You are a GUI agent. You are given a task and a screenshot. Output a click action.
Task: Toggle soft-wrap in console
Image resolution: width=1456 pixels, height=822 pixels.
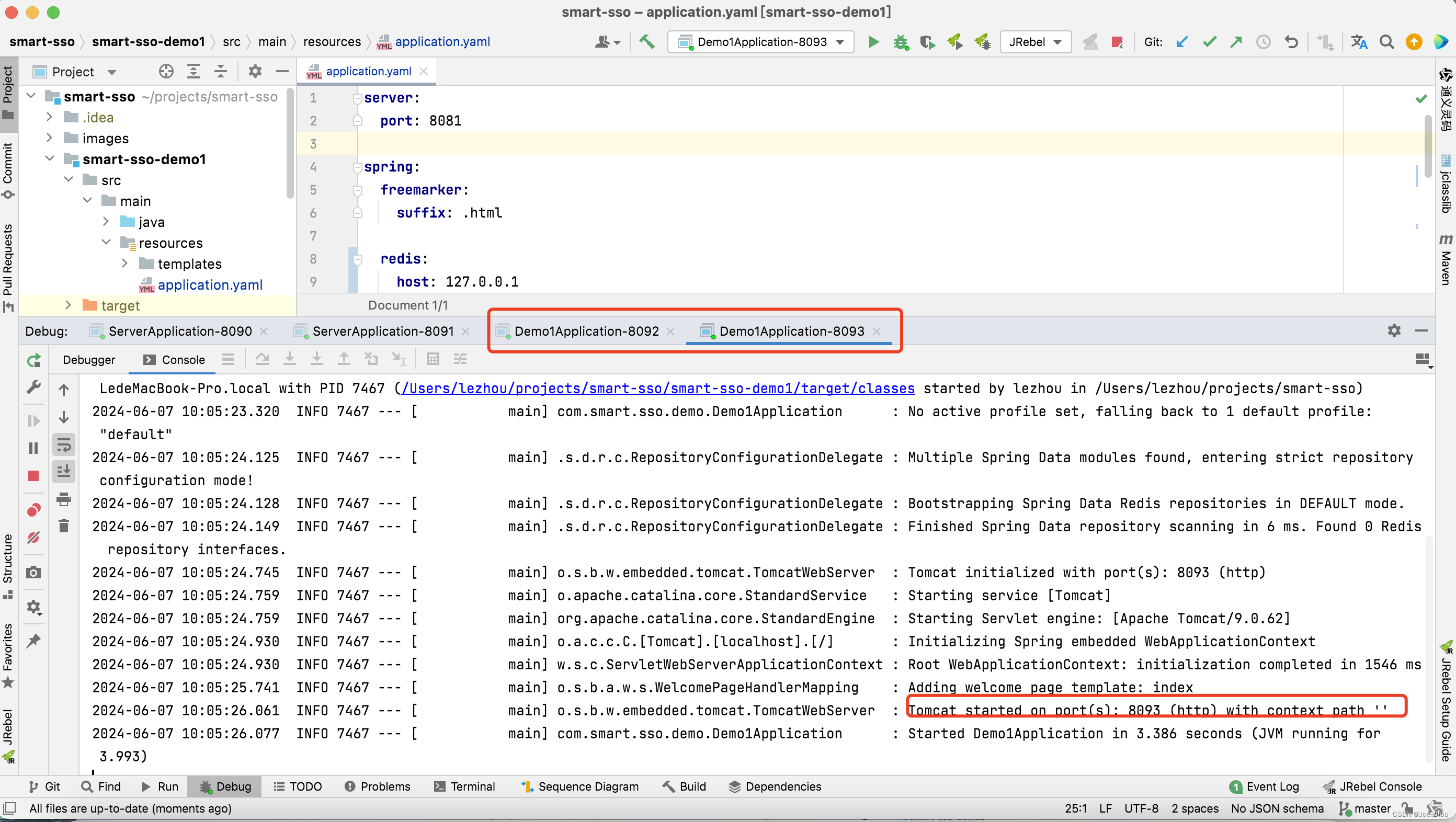coord(64,445)
